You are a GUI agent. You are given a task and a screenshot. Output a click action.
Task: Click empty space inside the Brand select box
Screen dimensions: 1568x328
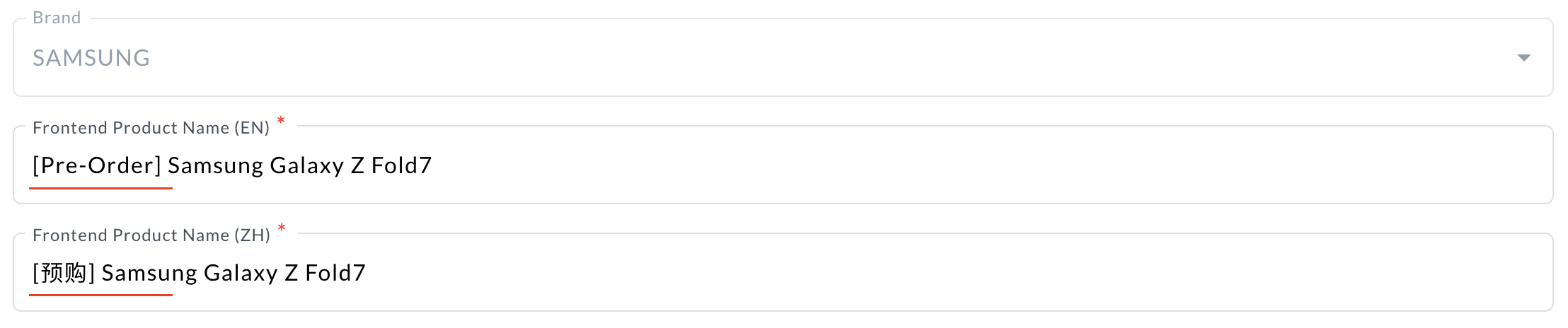tap(778, 58)
